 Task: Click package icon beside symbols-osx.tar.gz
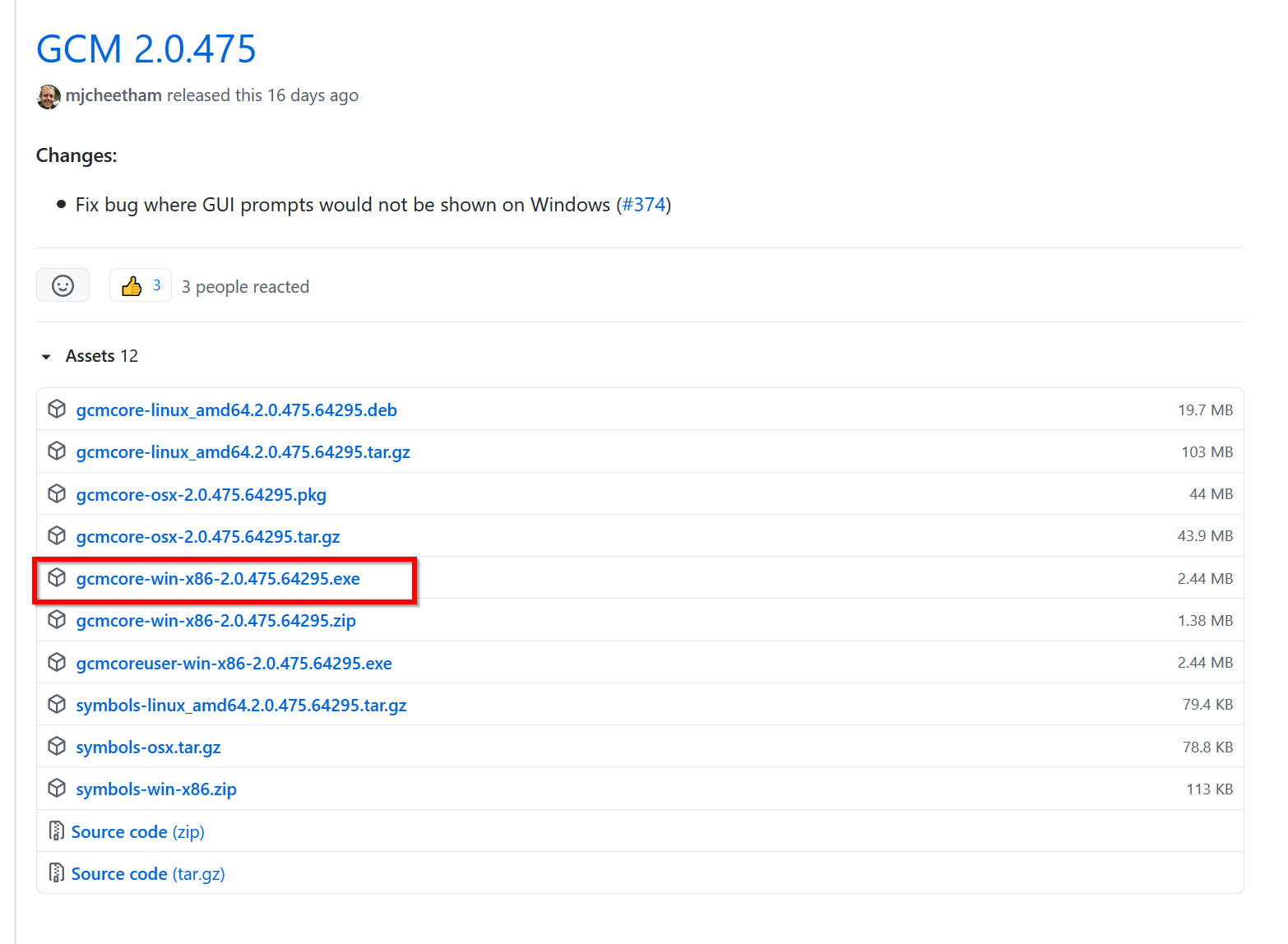click(57, 746)
